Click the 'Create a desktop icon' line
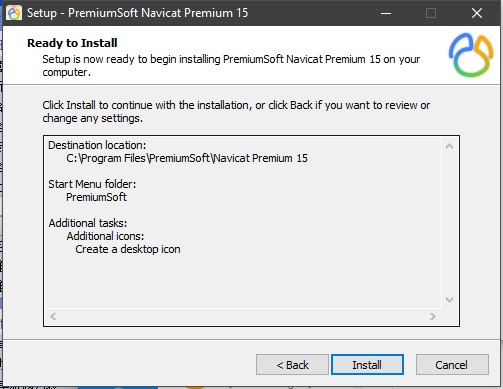 tap(128, 249)
